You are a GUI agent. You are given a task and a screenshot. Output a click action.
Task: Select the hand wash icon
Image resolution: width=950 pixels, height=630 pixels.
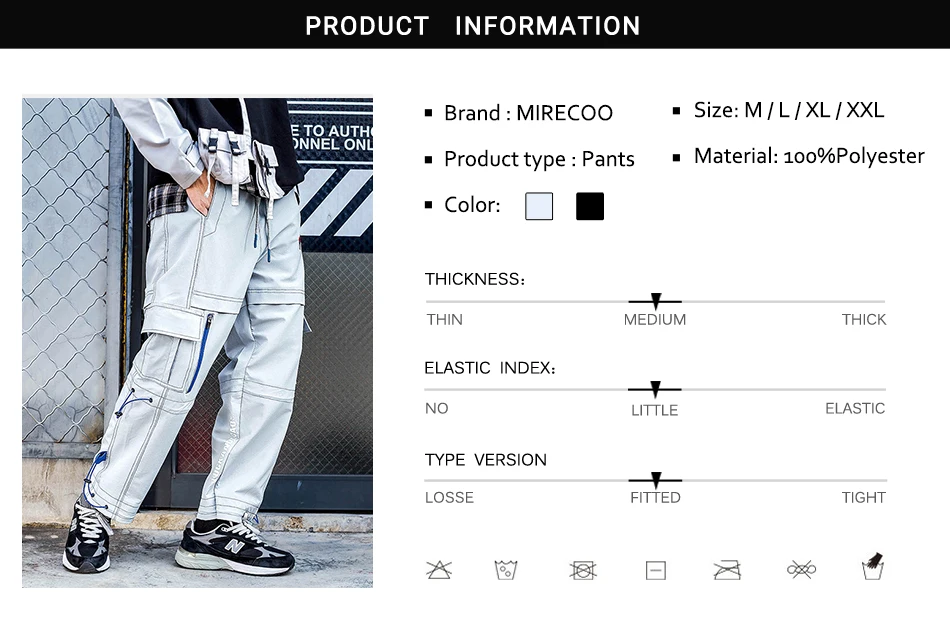click(872, 566)
